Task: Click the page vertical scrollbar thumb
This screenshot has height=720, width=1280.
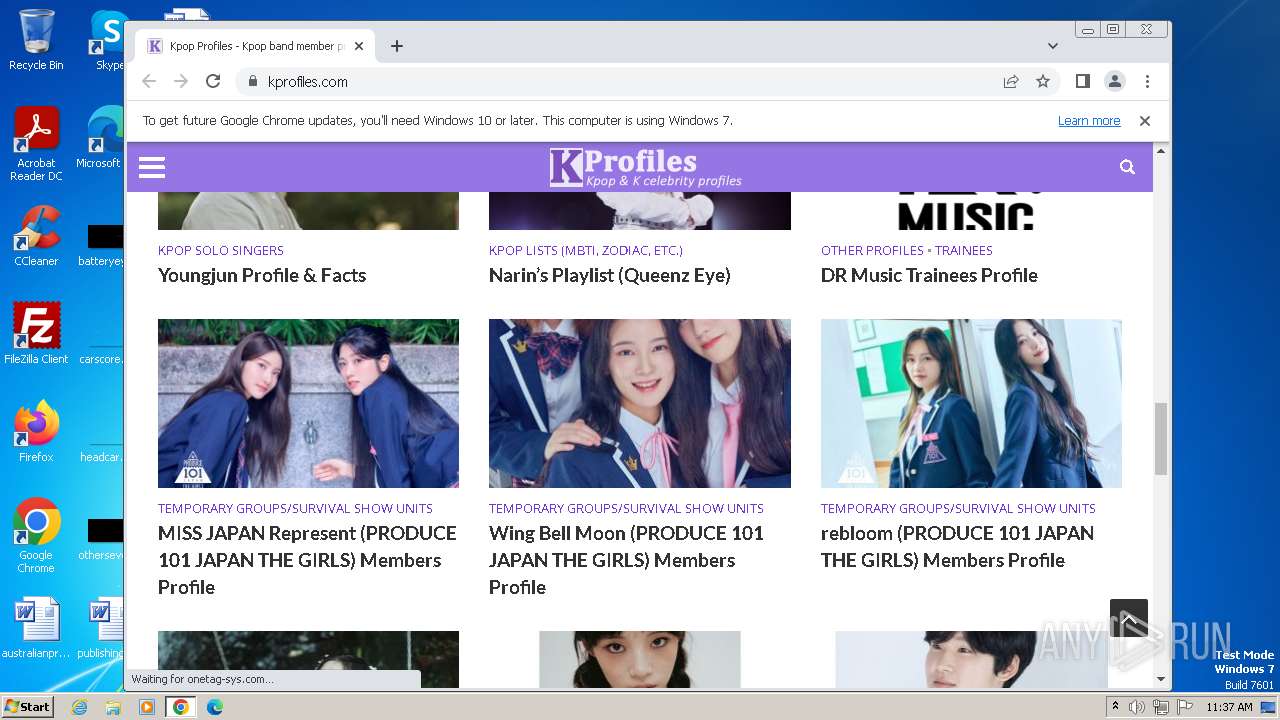Action: (1161, 439)
